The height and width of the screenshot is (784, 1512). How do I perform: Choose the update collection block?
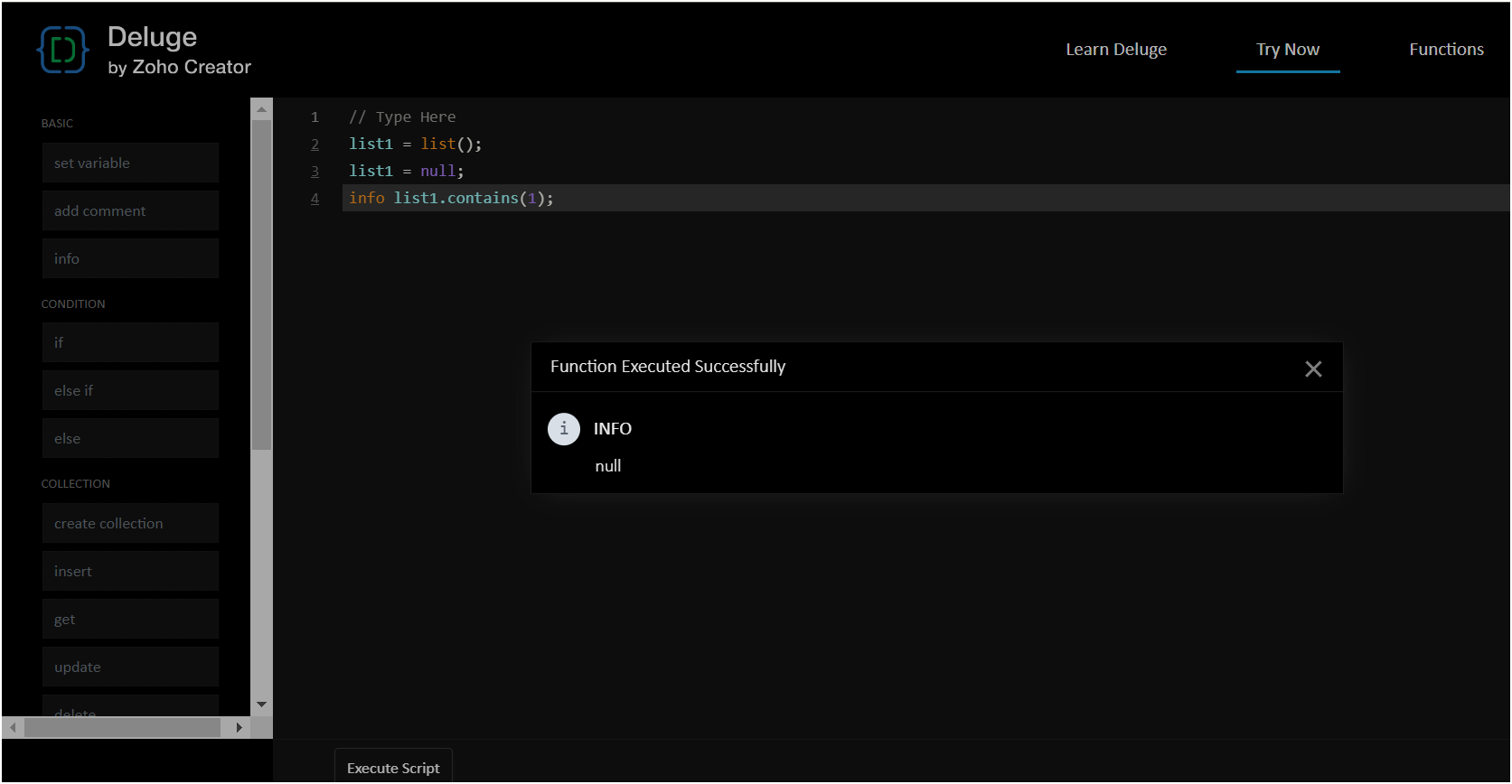(130, 667)
